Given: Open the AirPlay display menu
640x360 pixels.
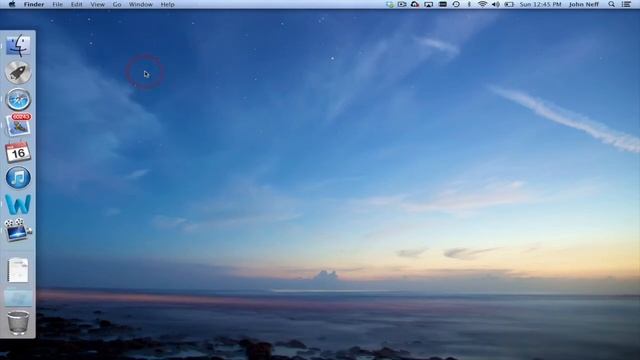Looking at the screenshot, I should 429,4.
